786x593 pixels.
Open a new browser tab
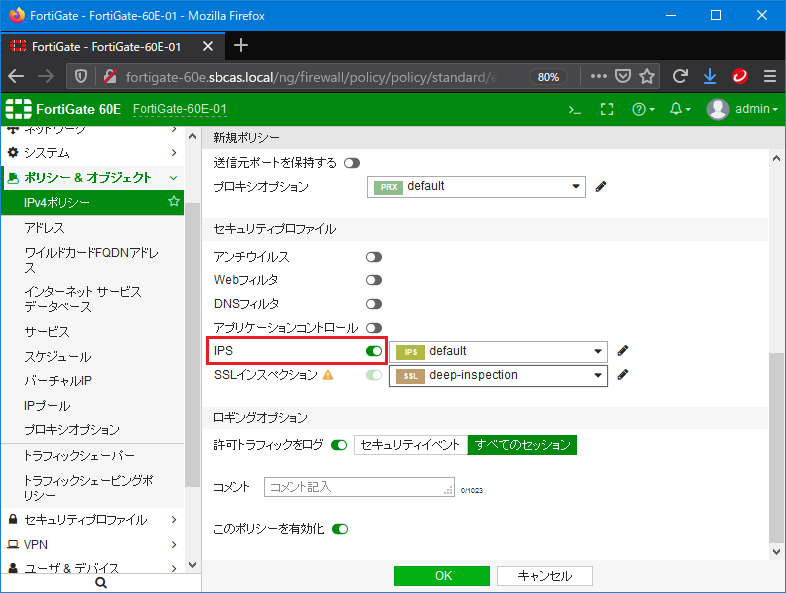[x=241, y=46]
